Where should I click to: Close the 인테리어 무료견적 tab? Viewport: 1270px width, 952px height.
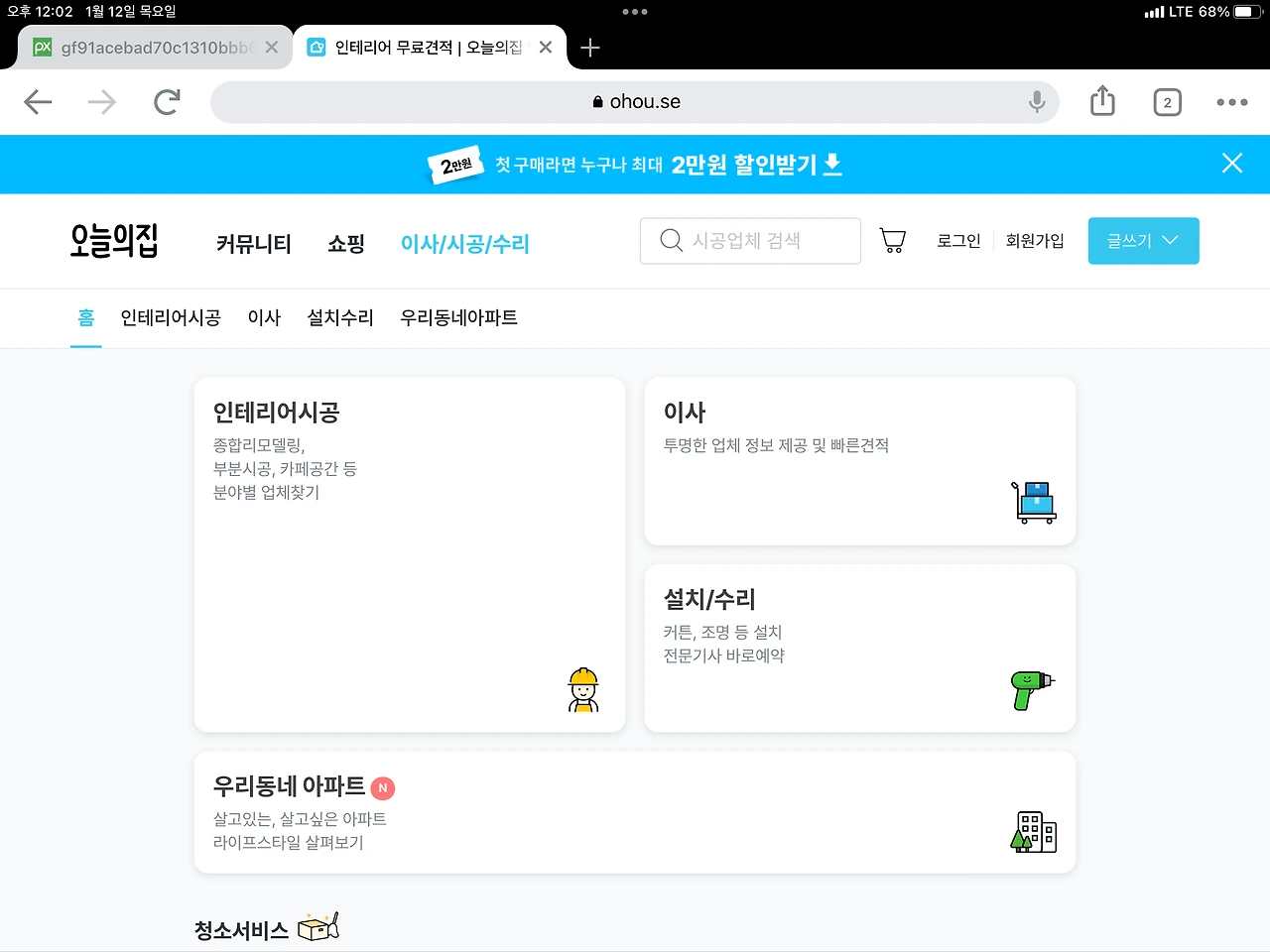[545, 48]
